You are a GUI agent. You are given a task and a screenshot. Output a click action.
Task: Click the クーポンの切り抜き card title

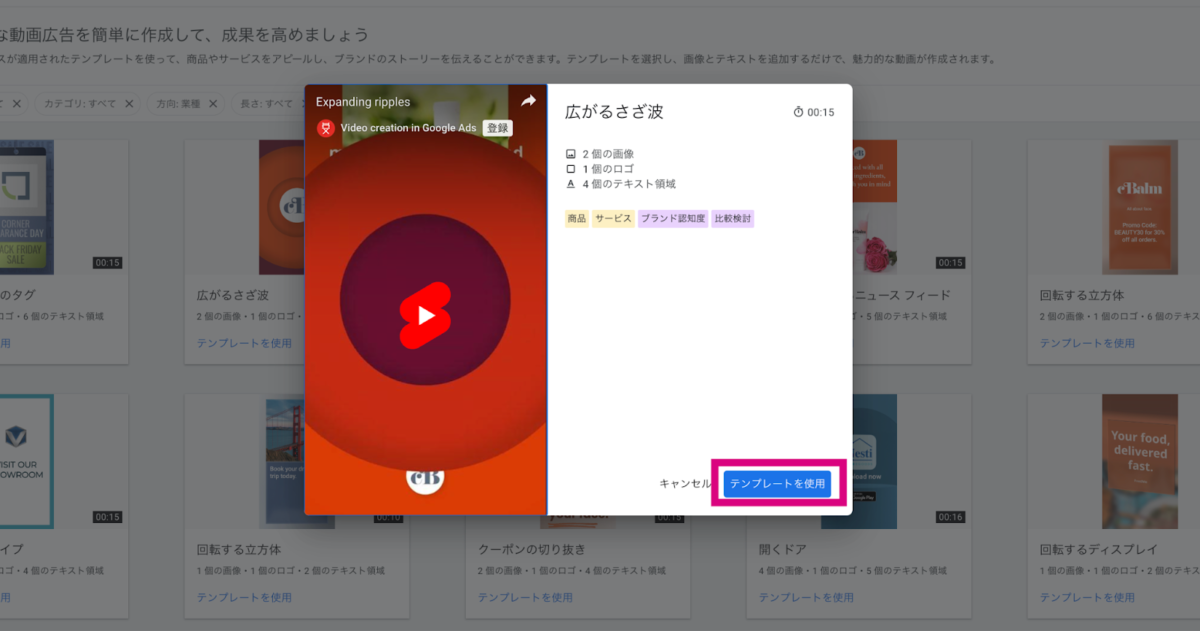531,550
